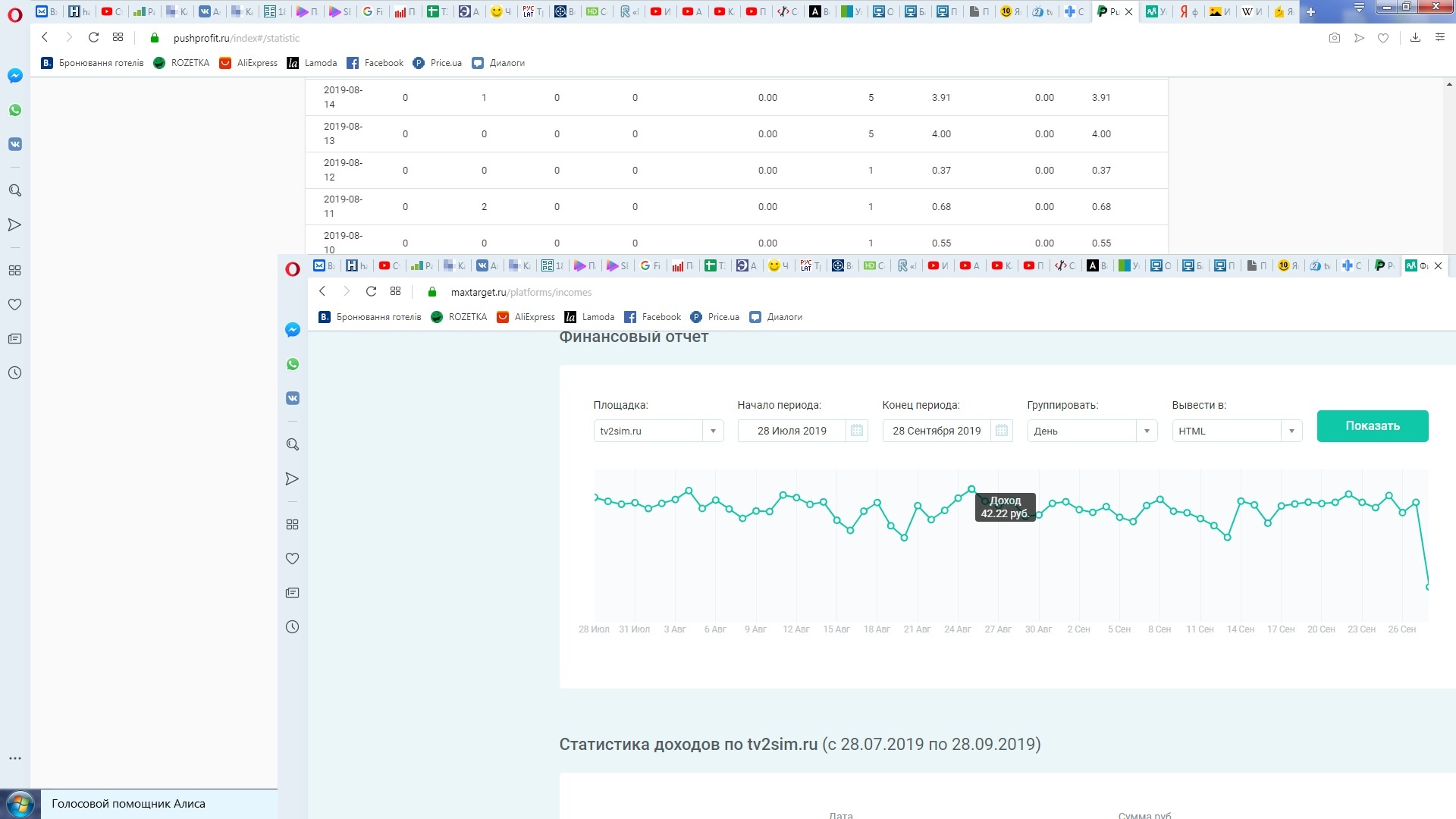Open WhatsApp in Opera left sidebar

(x=15, y=110)
